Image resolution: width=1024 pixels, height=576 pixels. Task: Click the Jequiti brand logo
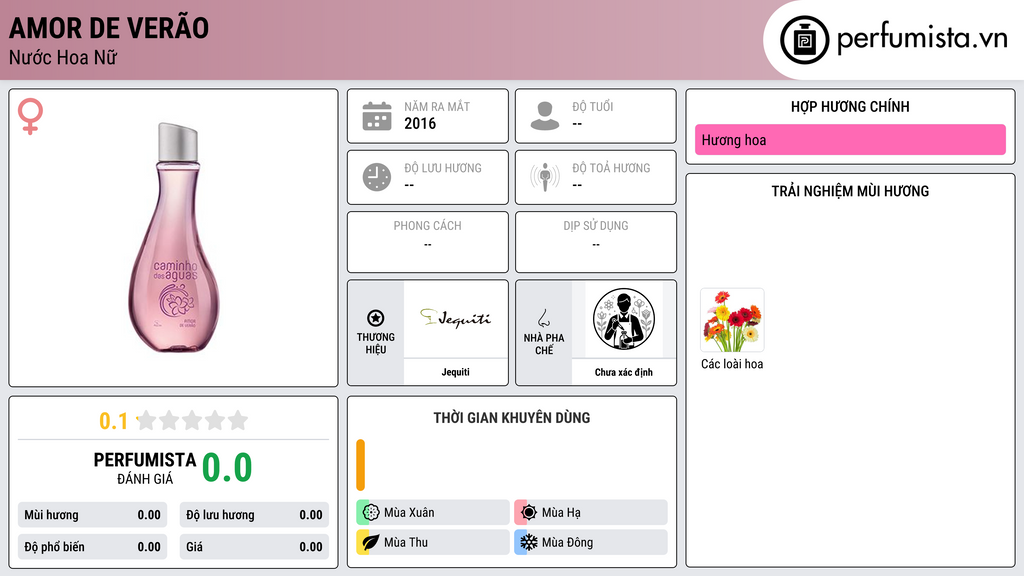pyautogui.click(x=455, y=319)
